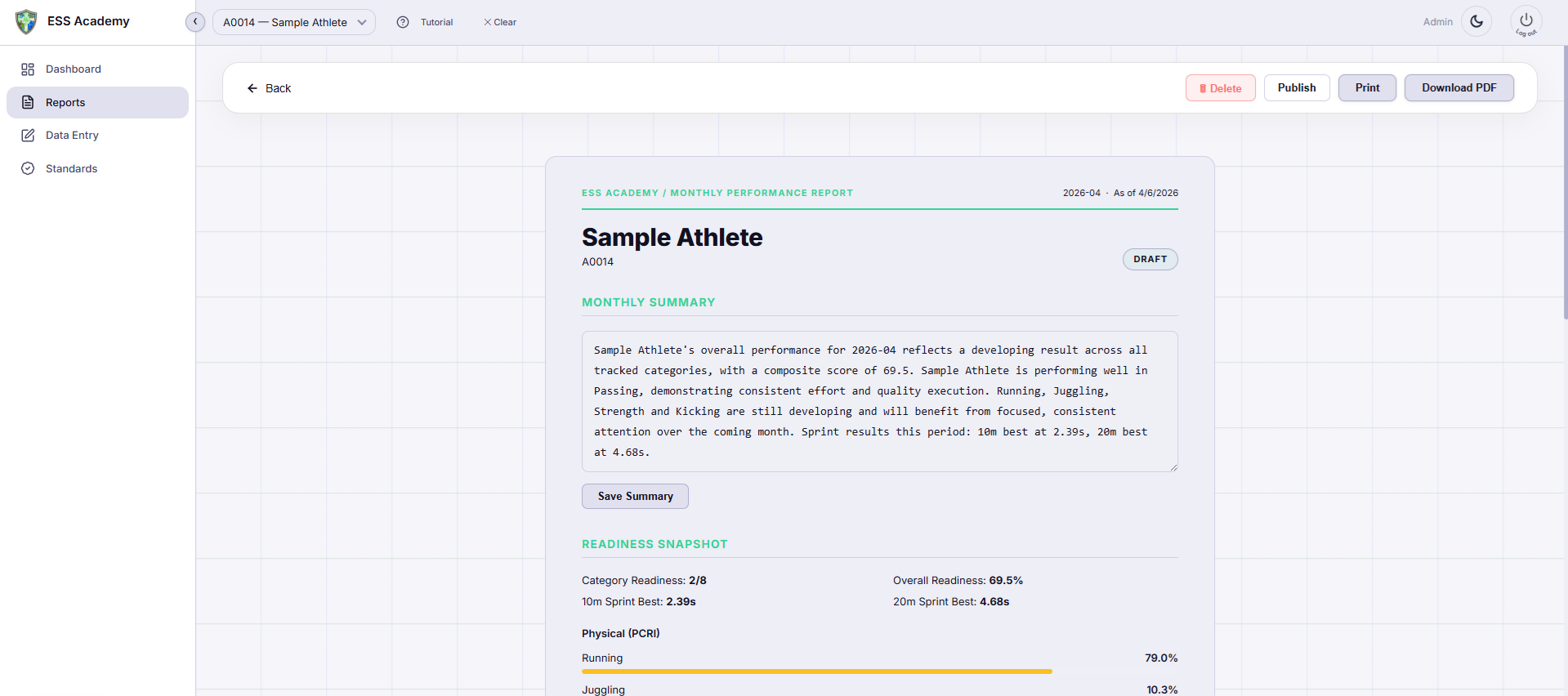Click the Physical (PCRI) label
This screenshot has width=1568, height=696.
point(621,634)
